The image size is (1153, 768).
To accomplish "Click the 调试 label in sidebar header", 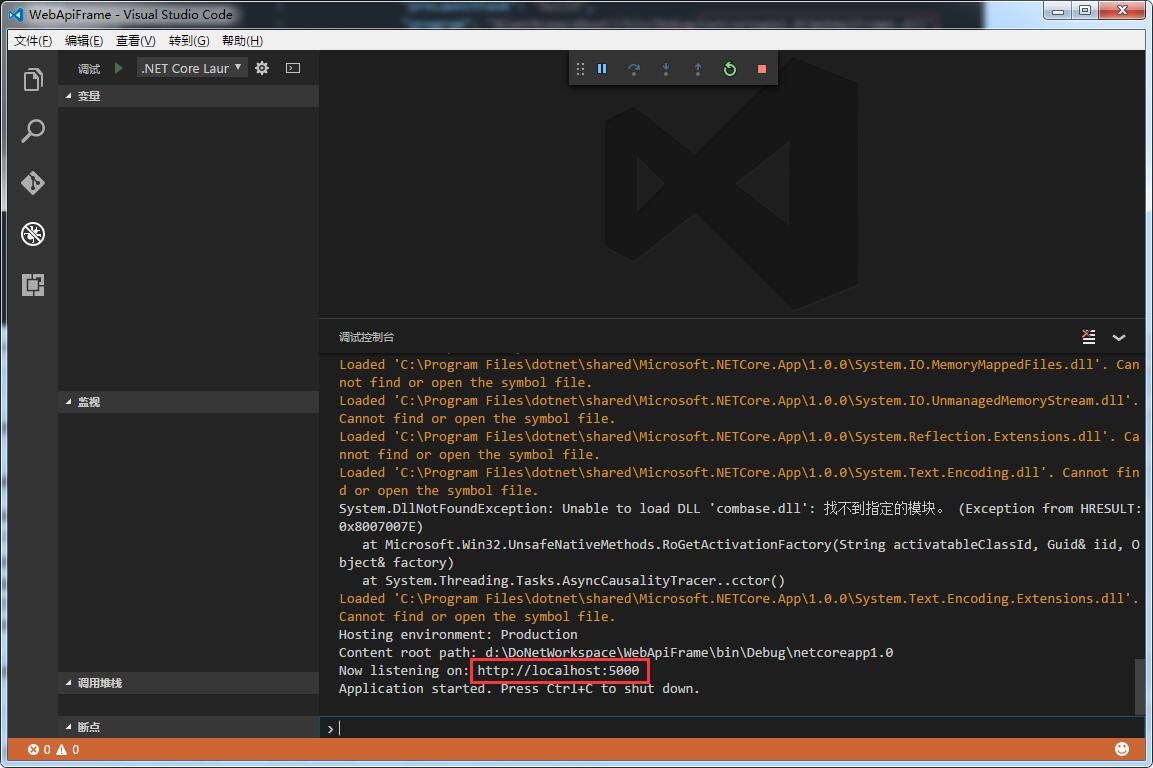I will [89, 68].
